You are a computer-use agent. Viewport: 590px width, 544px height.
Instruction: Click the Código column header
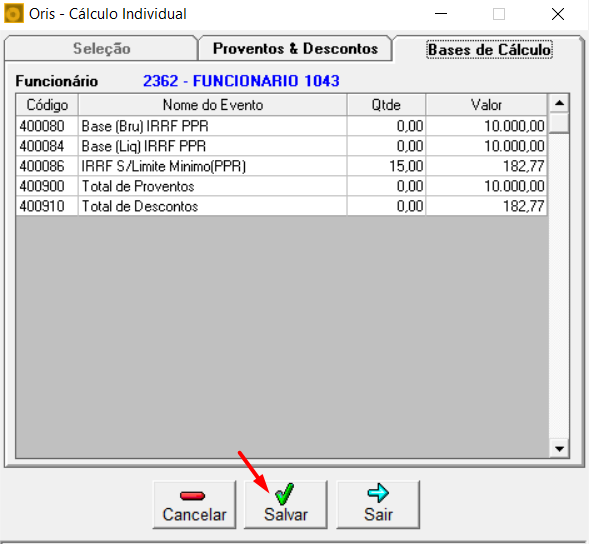pos(47,105)
